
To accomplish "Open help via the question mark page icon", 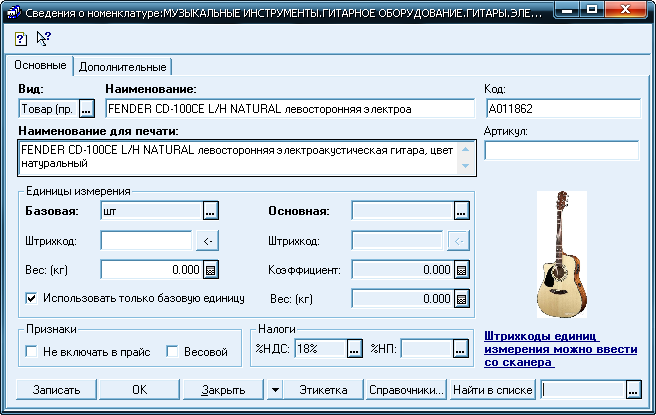I will [x=20, y=39].
